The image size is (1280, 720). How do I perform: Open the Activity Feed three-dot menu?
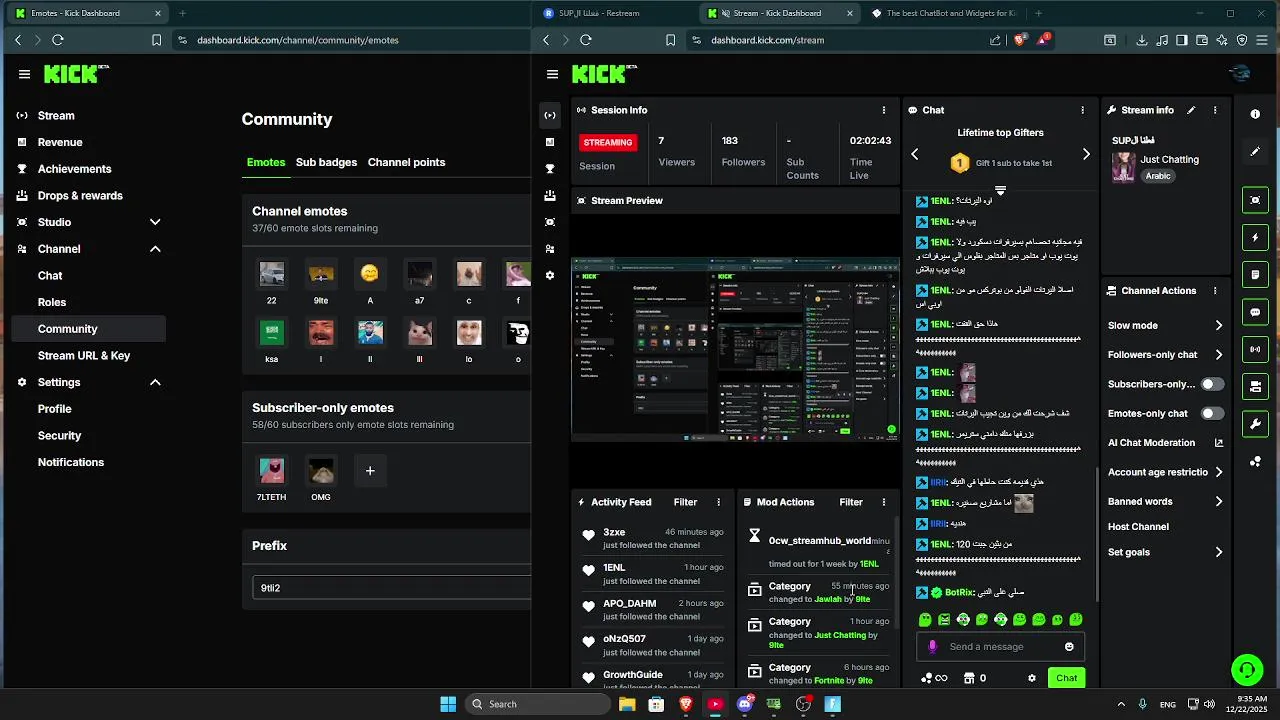pyautogui.click(x=718, y=502)
